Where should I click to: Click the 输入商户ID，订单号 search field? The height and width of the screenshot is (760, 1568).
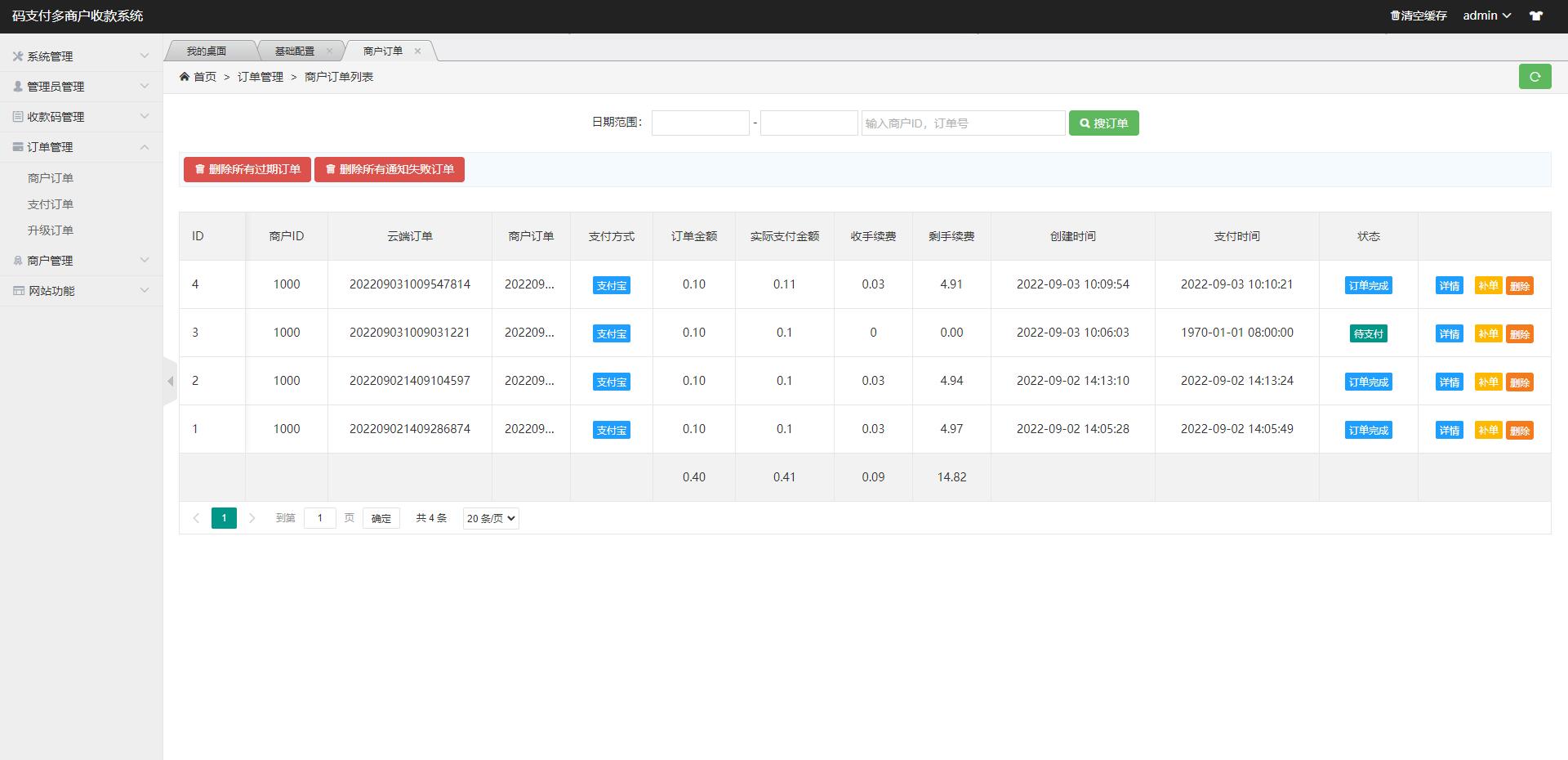(963, 123)
